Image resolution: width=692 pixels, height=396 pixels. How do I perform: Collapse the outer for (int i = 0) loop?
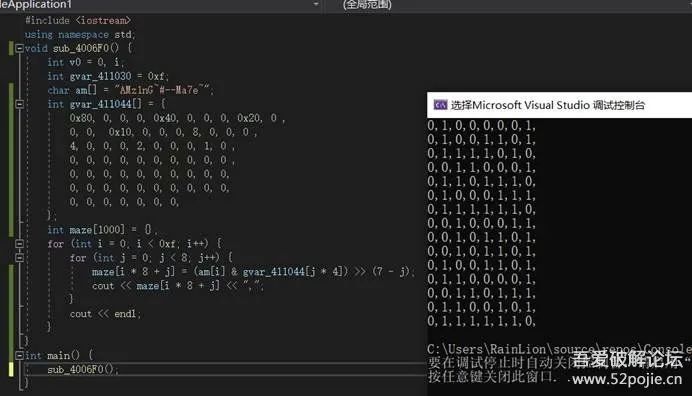click(x=19, y=243)
